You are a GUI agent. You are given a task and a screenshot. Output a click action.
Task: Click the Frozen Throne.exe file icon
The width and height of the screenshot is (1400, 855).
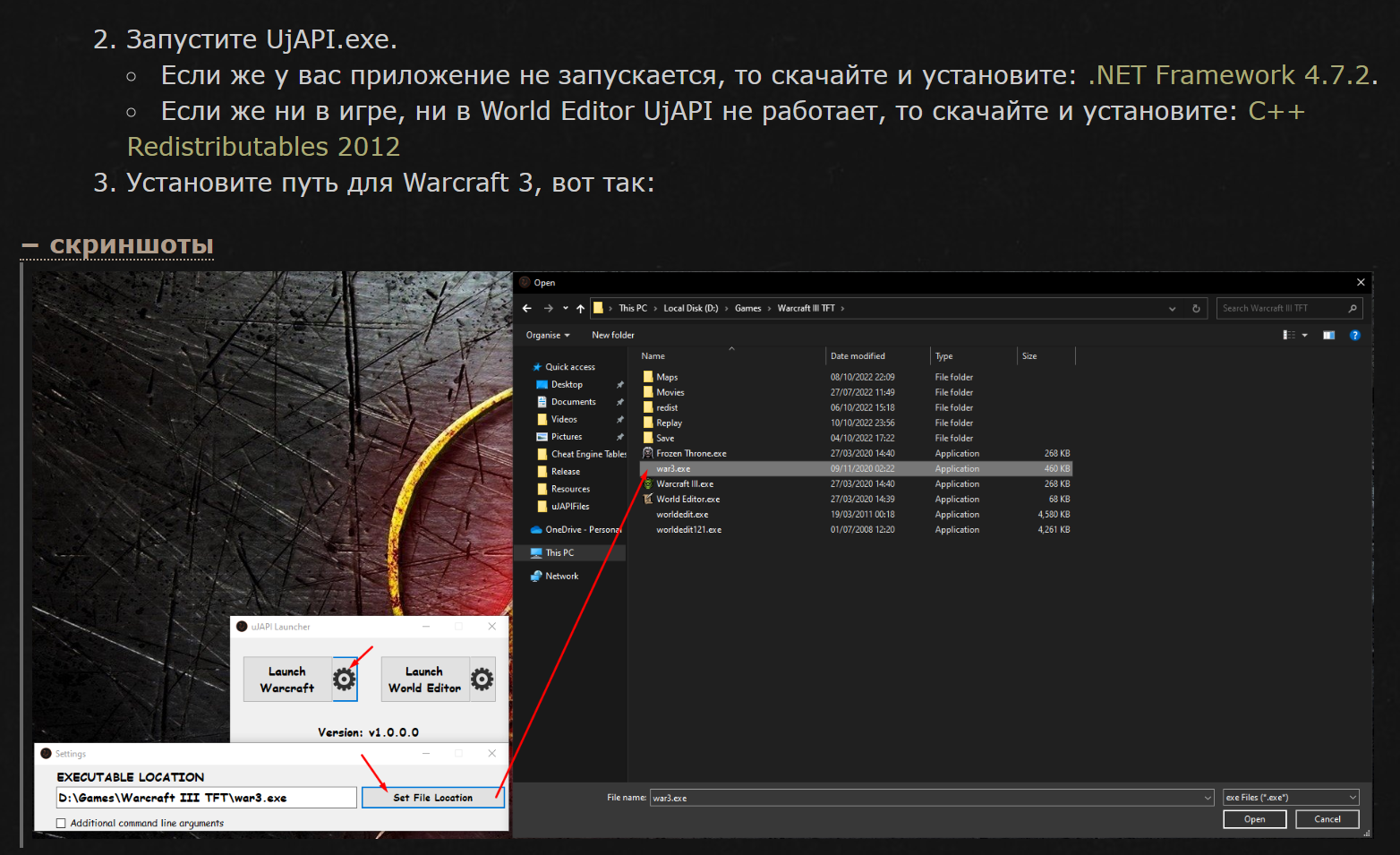pos(648,453)
